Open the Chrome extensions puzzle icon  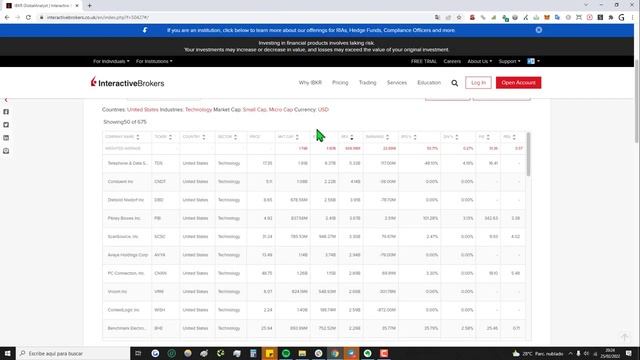(611, 17)
